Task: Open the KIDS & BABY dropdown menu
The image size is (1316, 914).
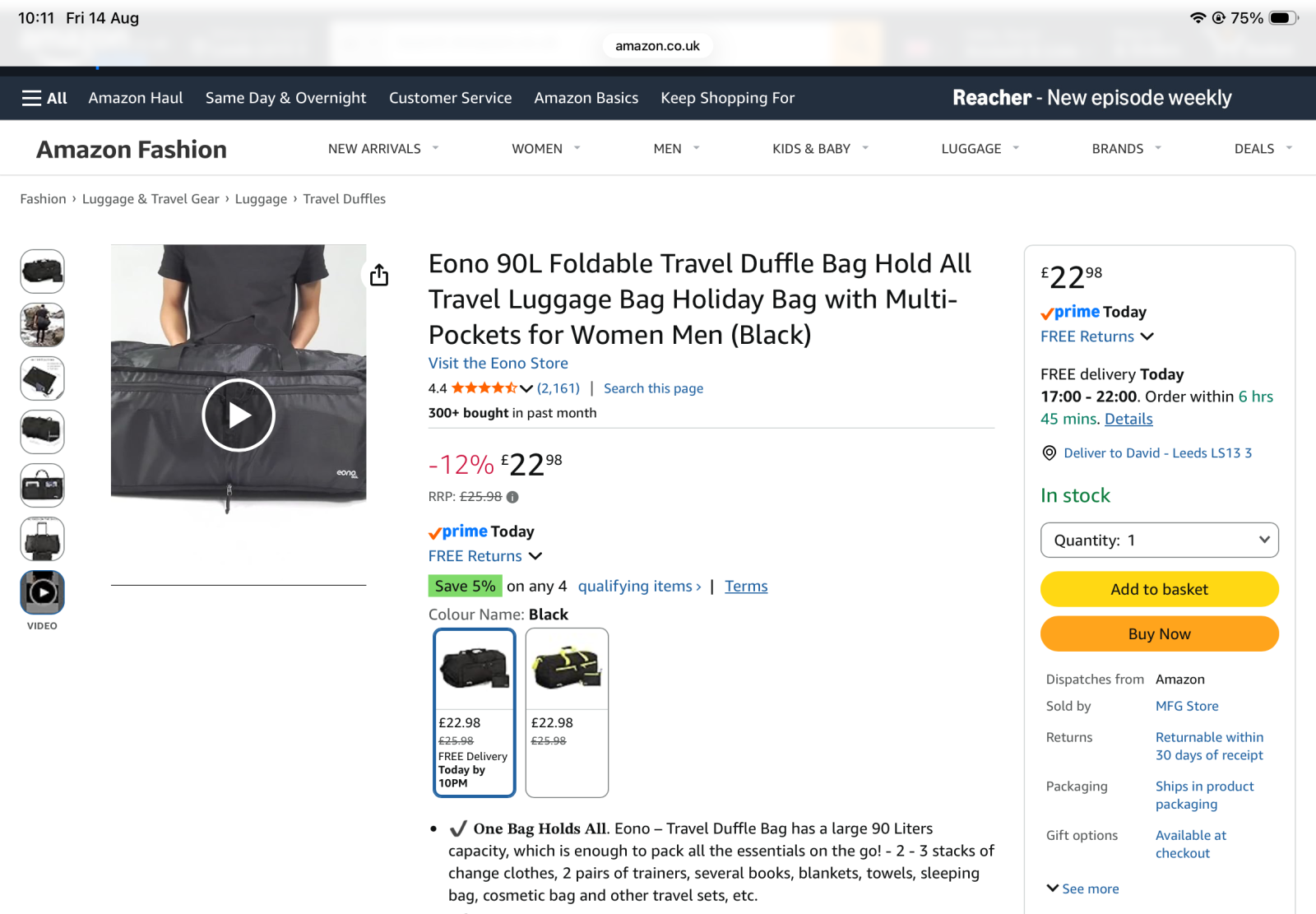Action: click(820, 149)
